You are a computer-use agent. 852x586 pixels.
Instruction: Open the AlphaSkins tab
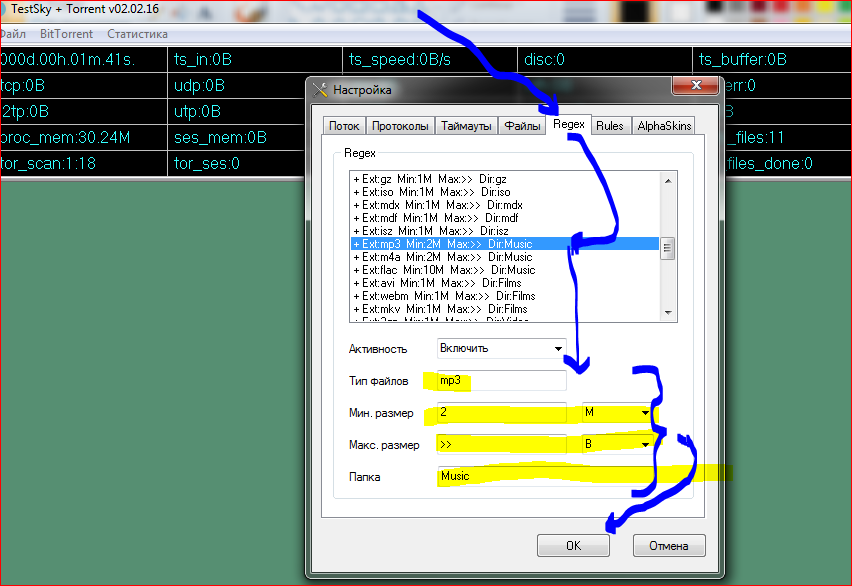pyautogui.click(x=663, y=126)
